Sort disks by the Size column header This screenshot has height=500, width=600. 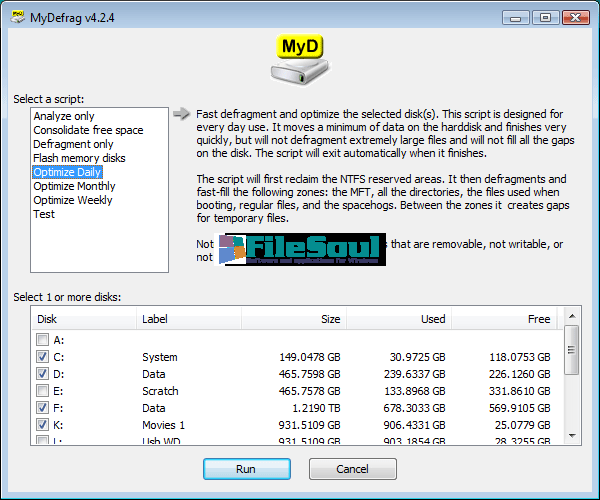click(329, 319)
